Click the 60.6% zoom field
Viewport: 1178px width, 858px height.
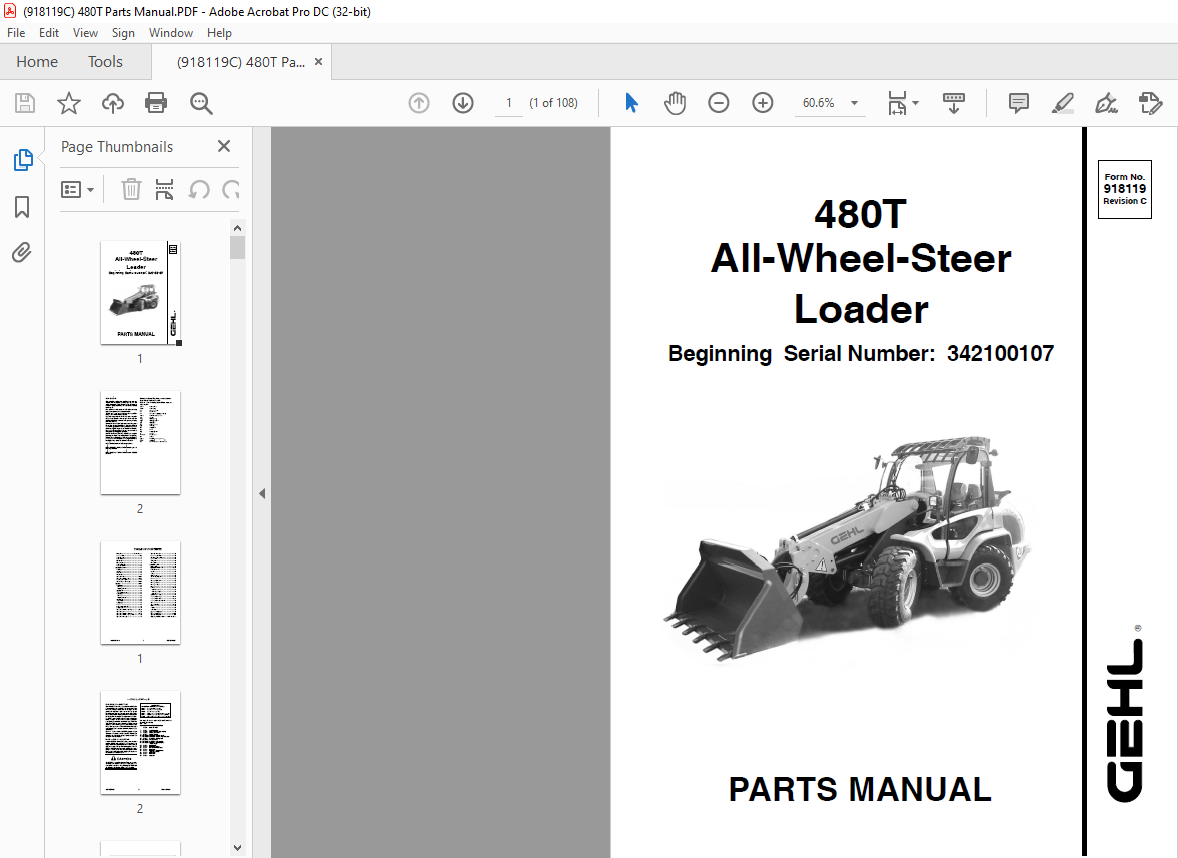819,103
